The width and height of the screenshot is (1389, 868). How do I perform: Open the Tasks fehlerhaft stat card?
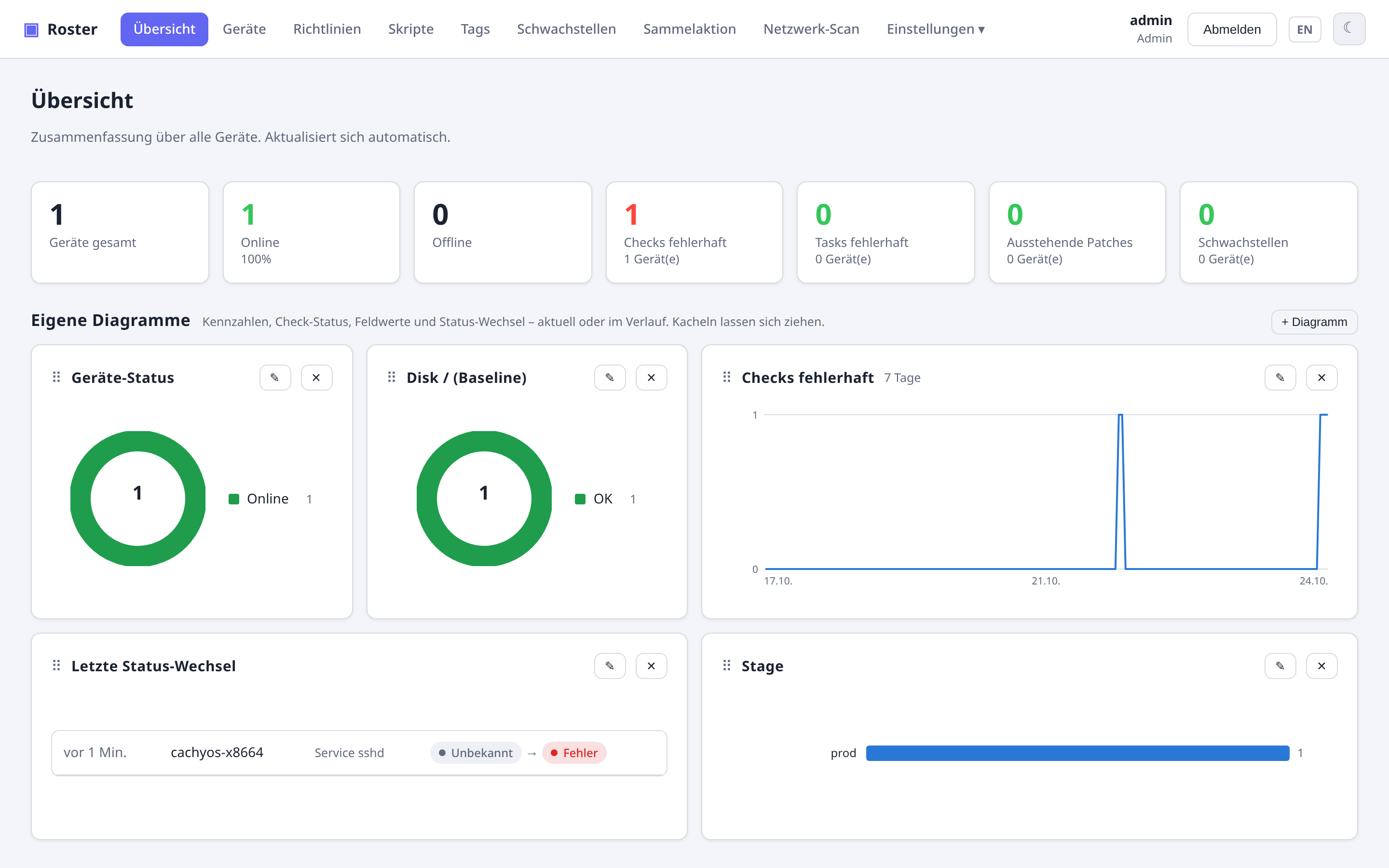tap(885, 232)
